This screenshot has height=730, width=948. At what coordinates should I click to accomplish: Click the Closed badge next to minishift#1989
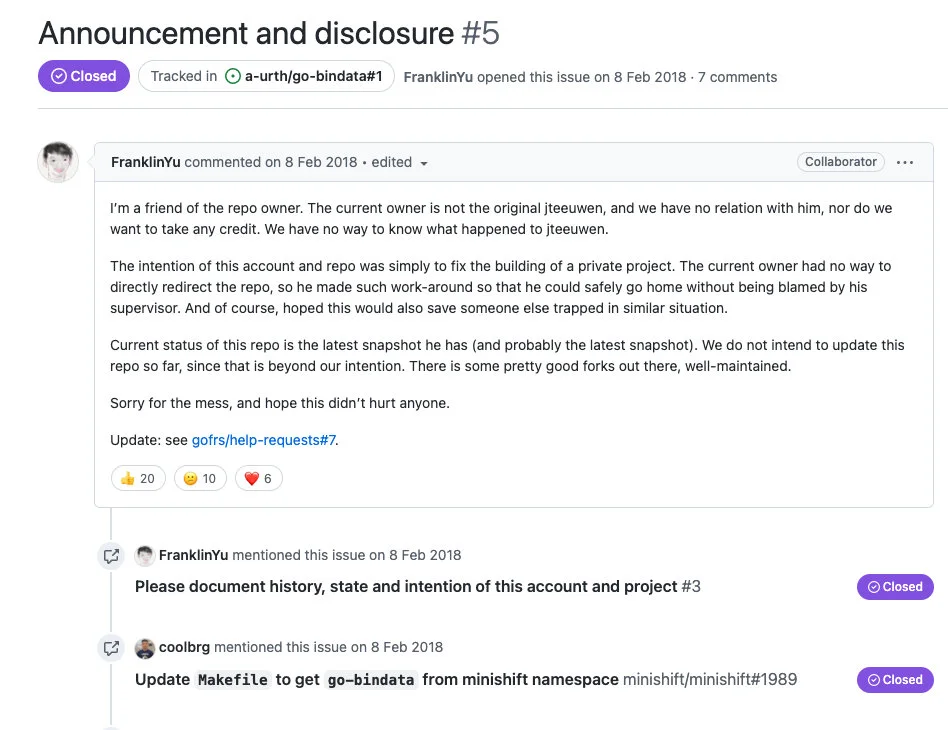tap(895, 680)
